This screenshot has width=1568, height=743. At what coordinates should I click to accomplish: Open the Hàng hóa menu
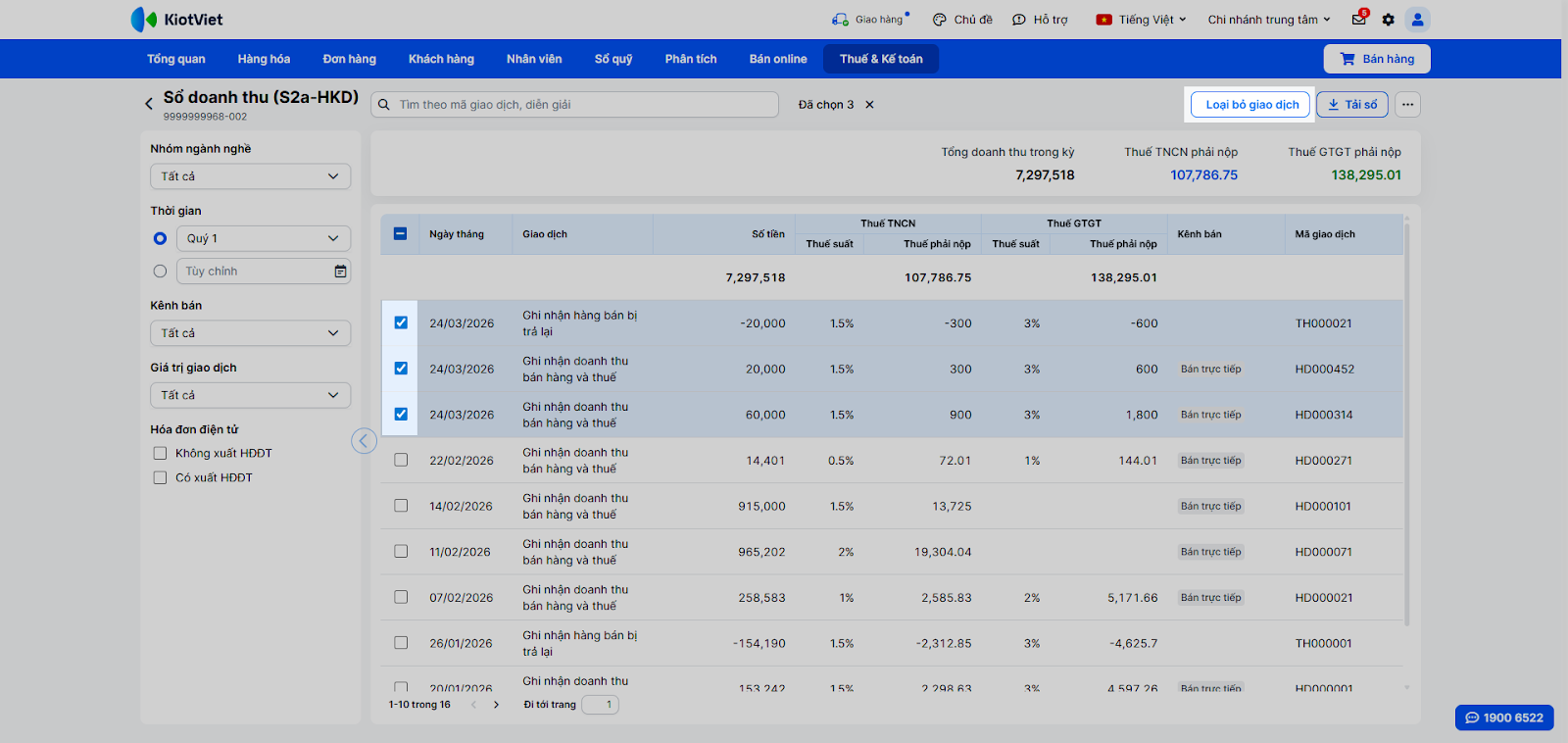pos(264,59)
